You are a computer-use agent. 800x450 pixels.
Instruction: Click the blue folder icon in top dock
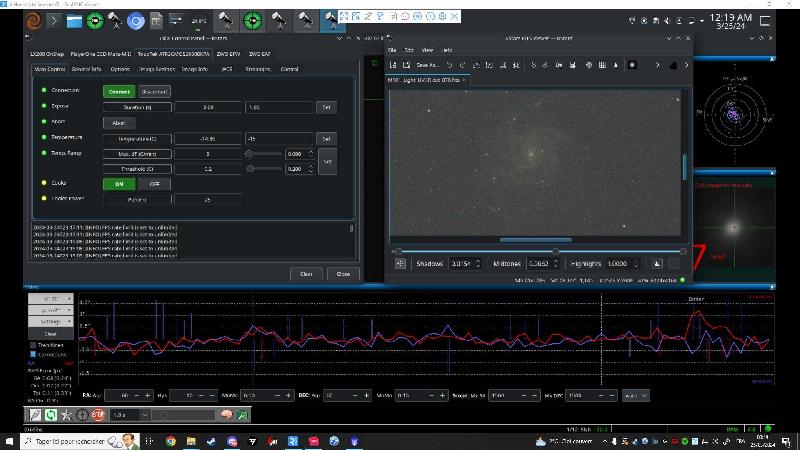point(76,19)
